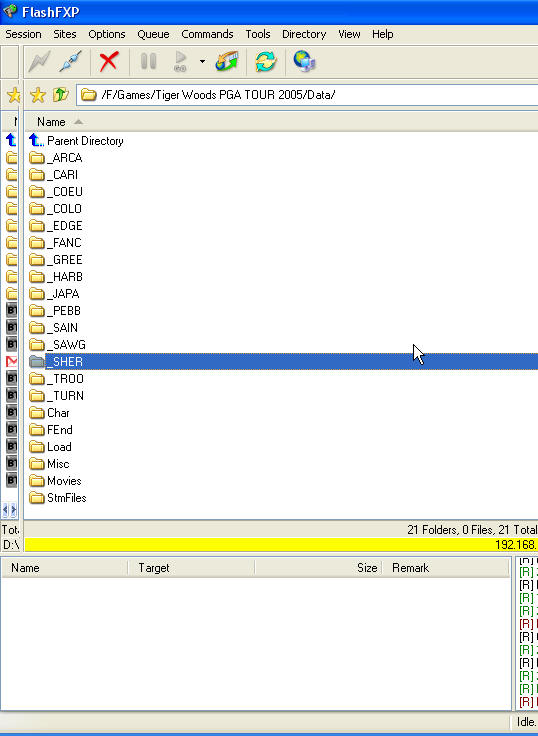538x736 pixels.
Task: Click the Disconnect plug icon
Action: [x=71, y=61]
